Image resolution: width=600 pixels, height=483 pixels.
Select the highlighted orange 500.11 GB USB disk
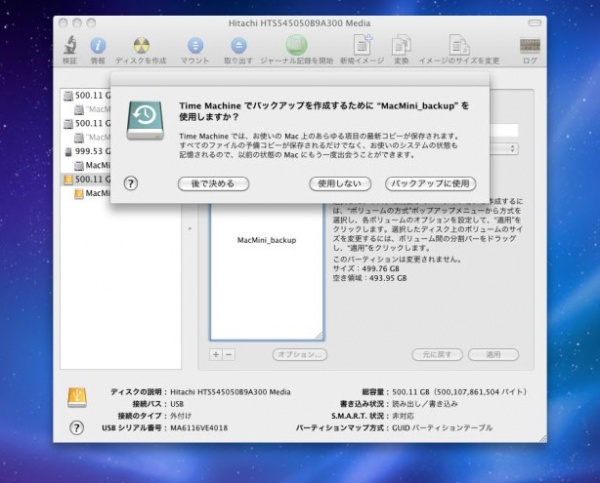click(x=86, y=179)
